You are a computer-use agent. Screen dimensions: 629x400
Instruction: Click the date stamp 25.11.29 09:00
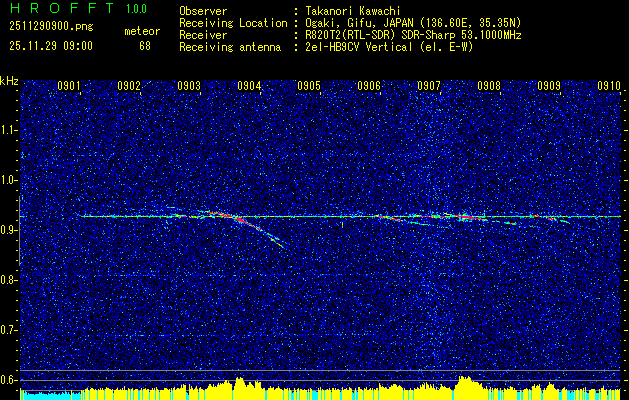51,46
